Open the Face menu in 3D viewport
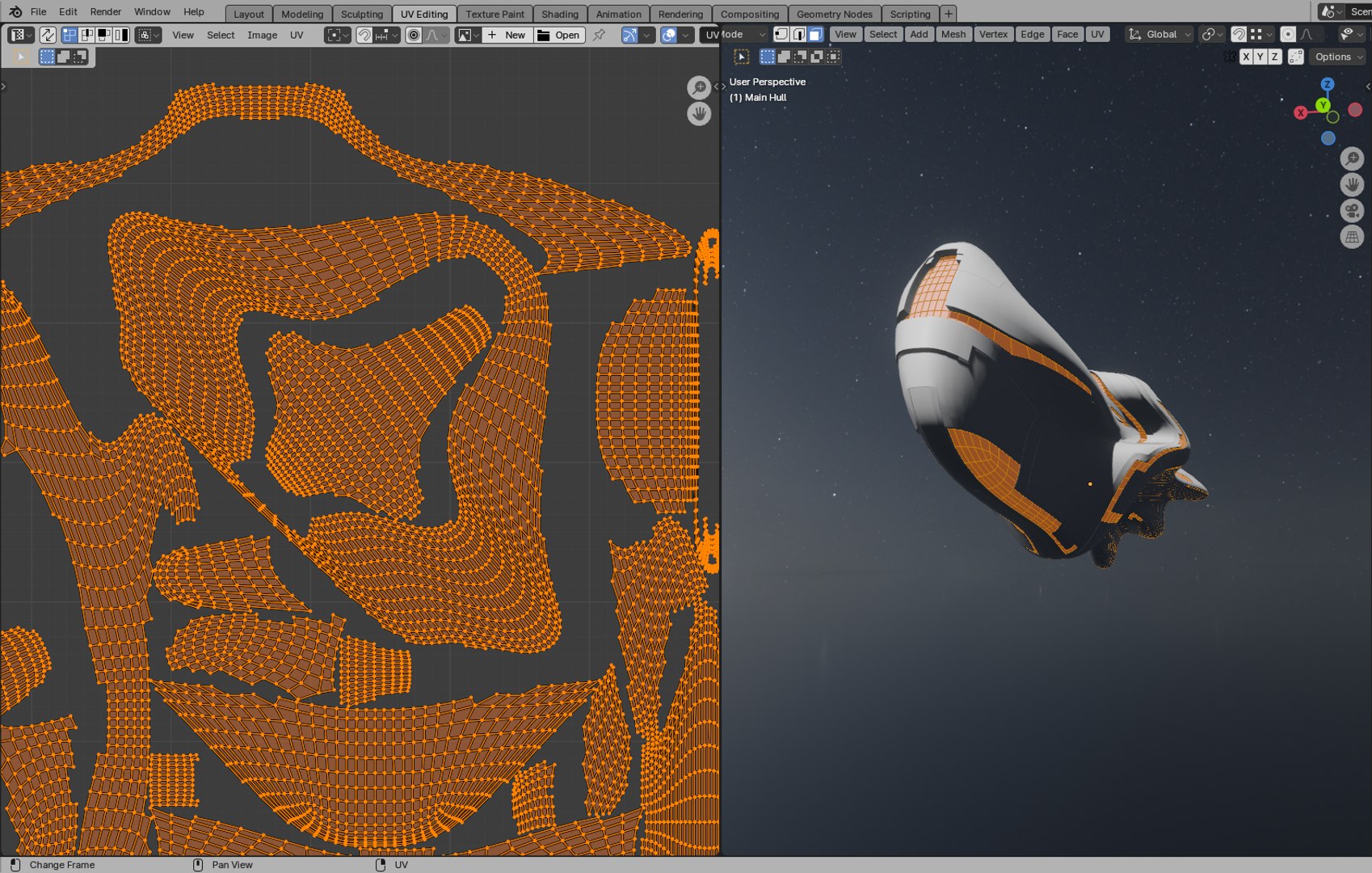Viewport: 1372px width, 873px height. click(1067, 34)
